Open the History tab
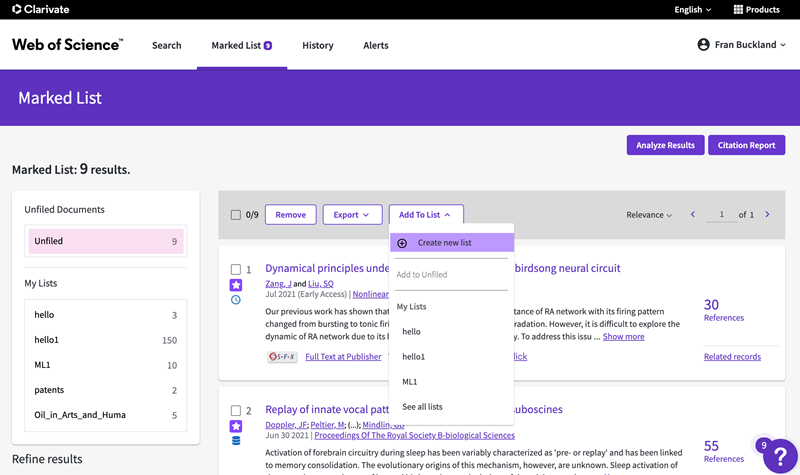Screen dimensions: 800x475 tap(317, 45)
